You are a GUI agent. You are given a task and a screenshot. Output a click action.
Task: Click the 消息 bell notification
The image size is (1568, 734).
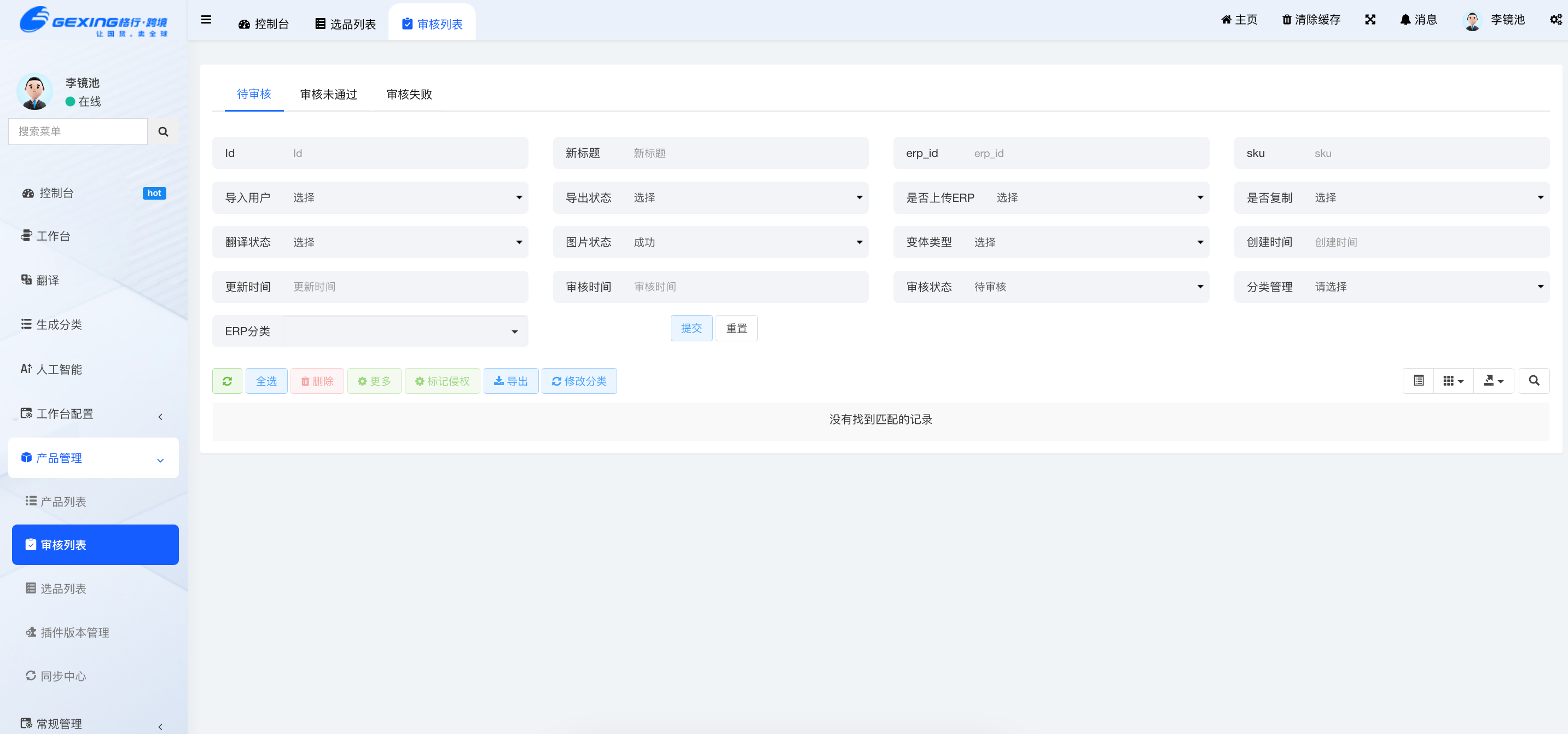tap(1418, 20)
